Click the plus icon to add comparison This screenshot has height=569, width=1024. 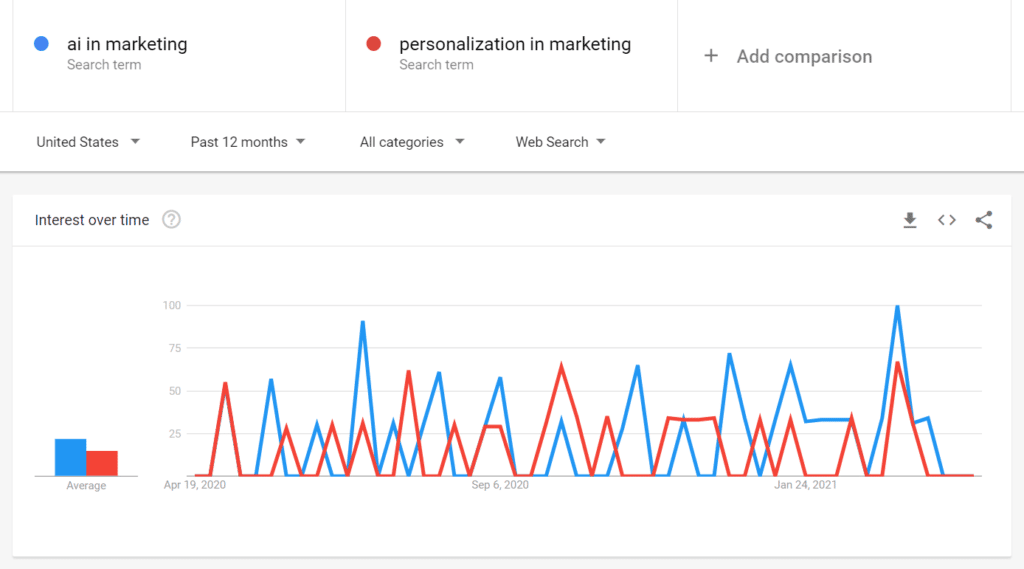click(x=711, y=56)
